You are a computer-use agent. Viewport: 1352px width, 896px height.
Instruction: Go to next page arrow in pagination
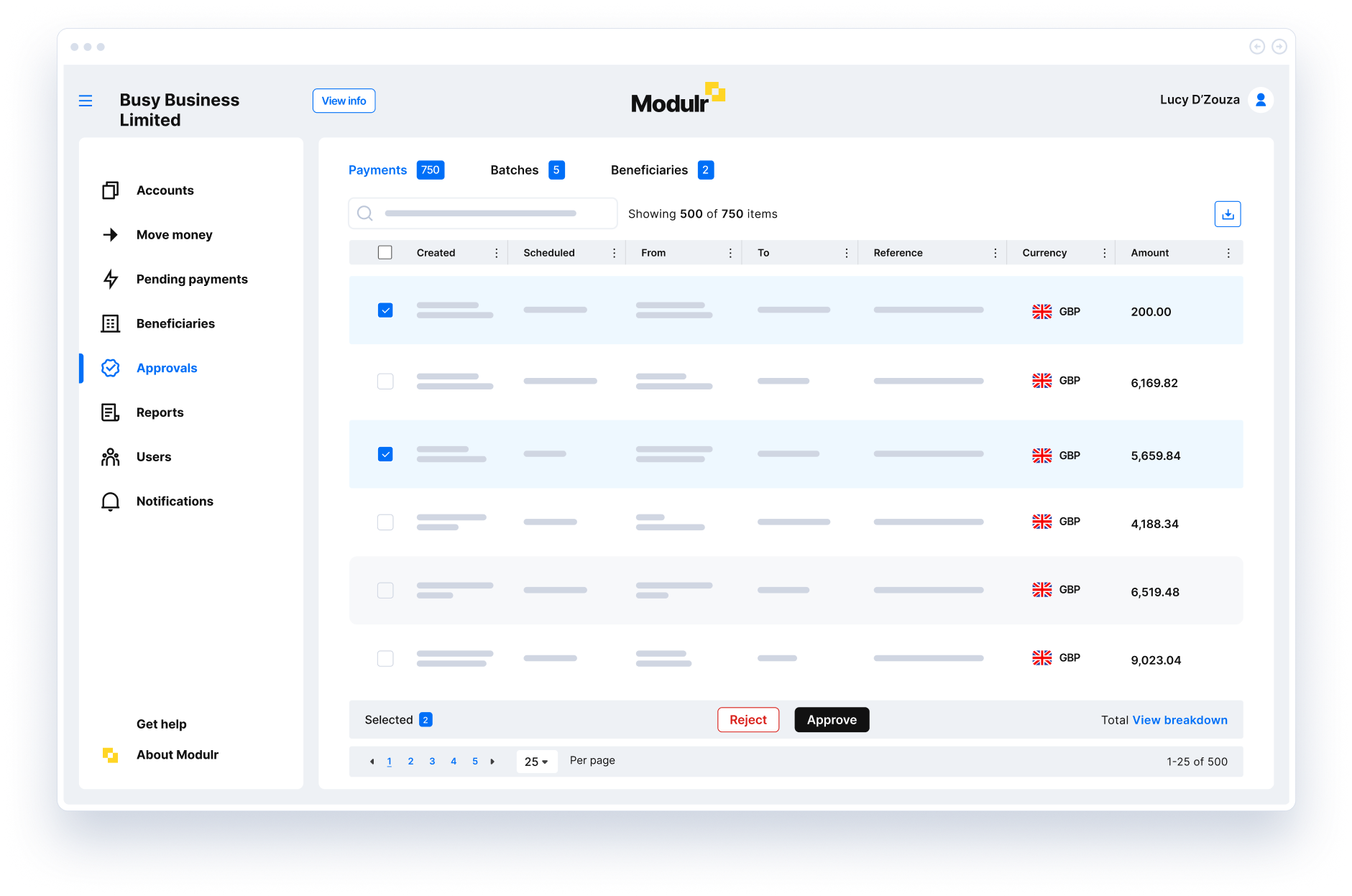492,762
